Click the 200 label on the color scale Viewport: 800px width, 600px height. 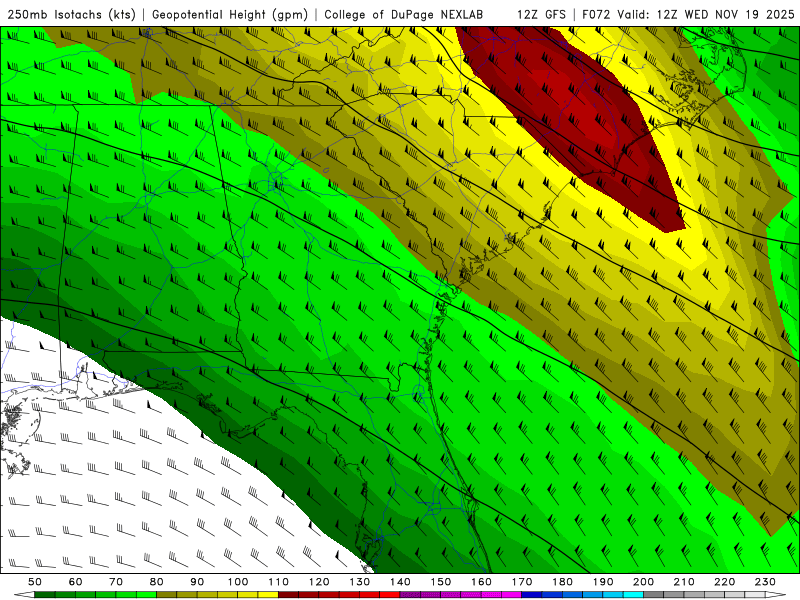(x=643, y=582)
